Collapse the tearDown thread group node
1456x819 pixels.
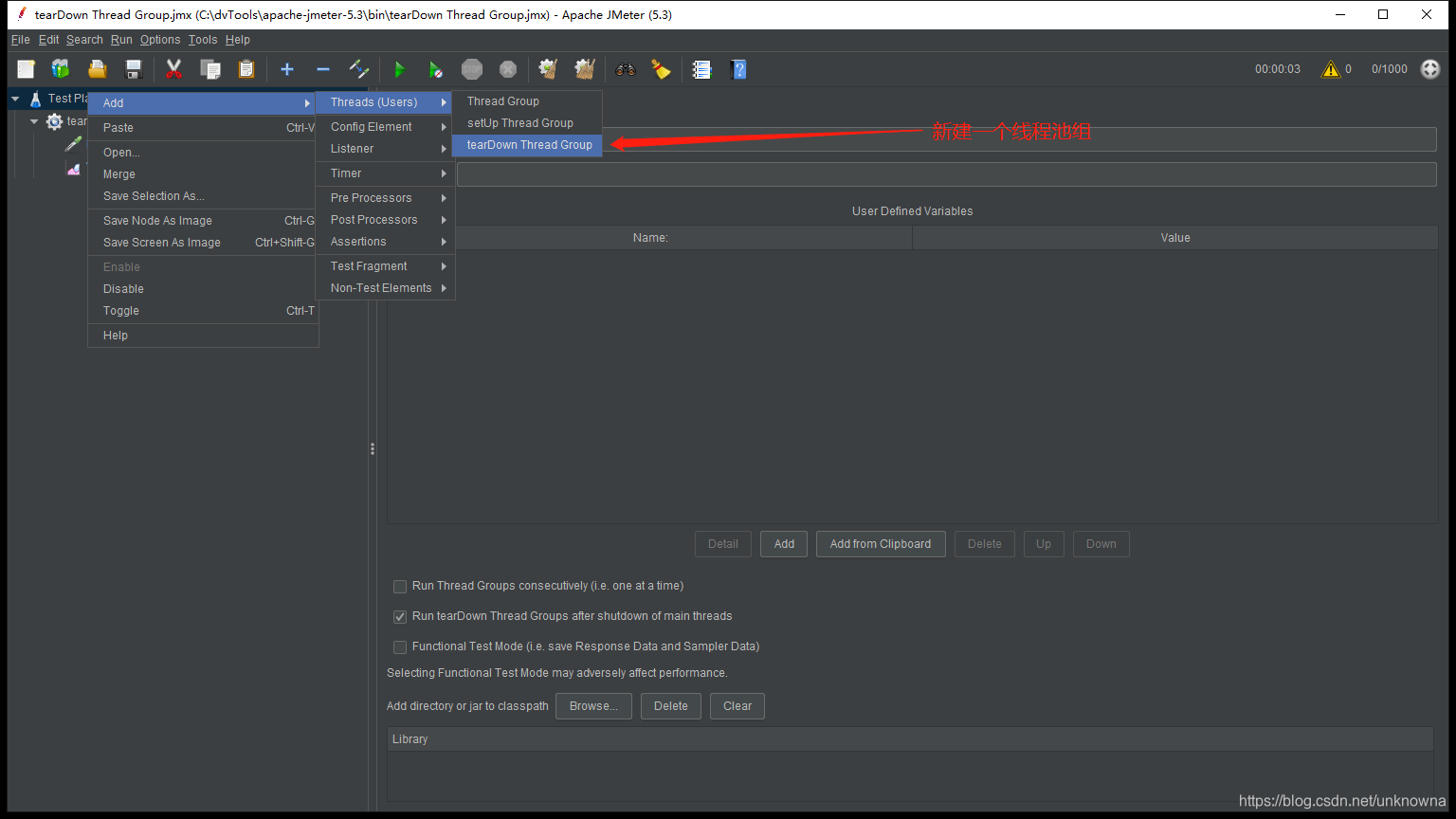point(34,121)
